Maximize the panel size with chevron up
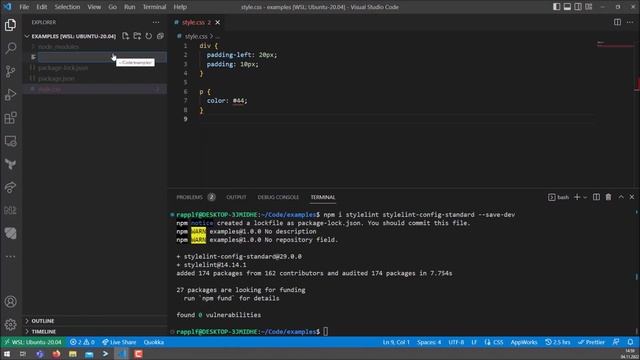The image size is (640, 360). (621, 197)
